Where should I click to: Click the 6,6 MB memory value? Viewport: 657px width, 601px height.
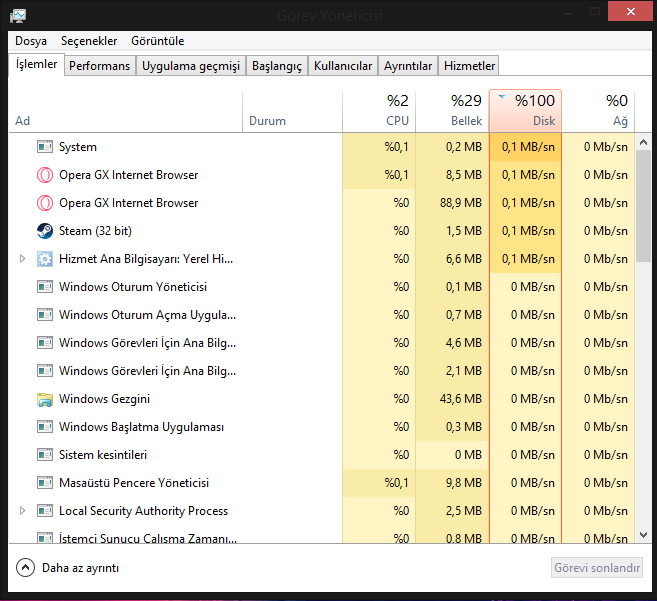coord(464,259)
